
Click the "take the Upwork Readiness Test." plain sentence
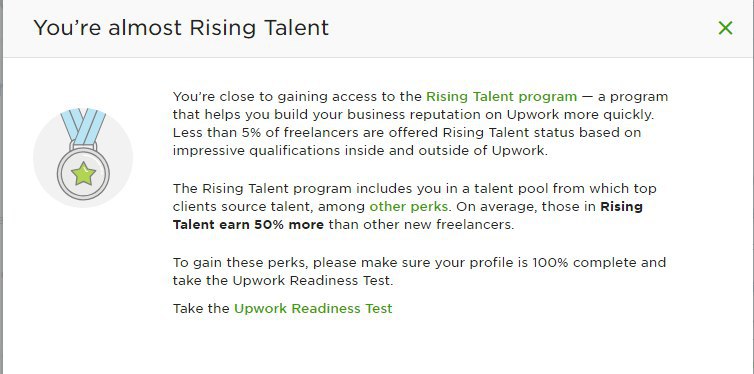pyautogui.click(x=283, y=281)
